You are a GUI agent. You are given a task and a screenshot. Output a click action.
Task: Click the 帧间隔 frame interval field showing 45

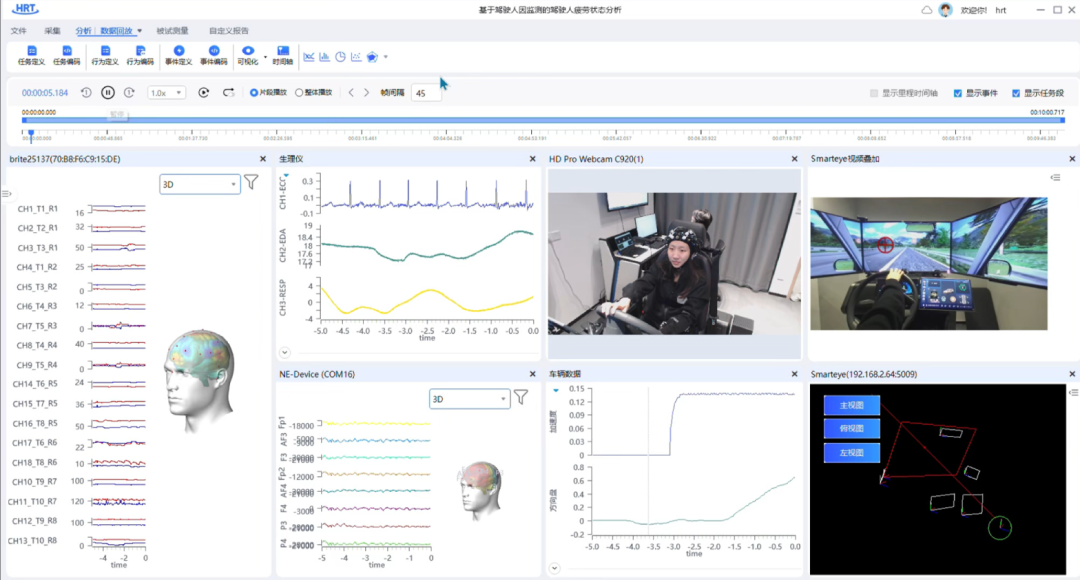tap(426, 93)
